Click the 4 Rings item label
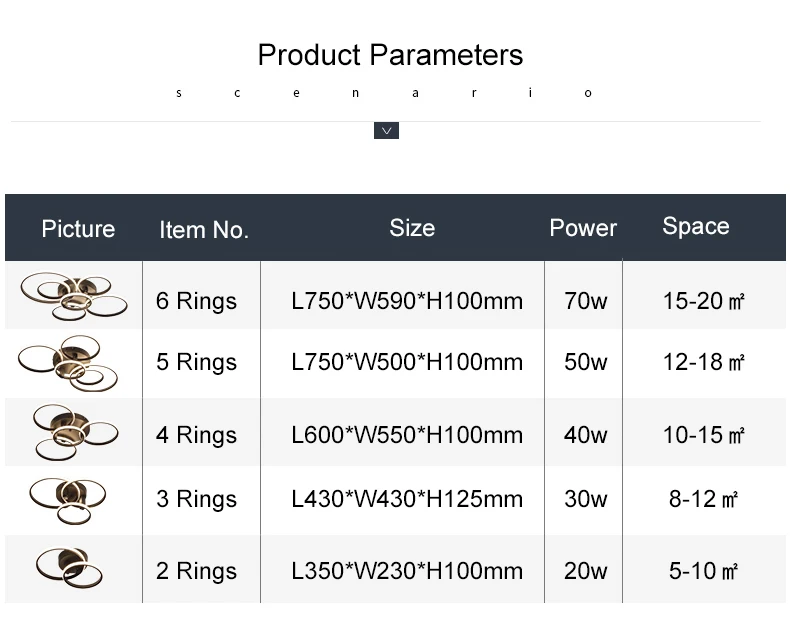Screen dimensions: 790x632 click(x=196, y=435)
